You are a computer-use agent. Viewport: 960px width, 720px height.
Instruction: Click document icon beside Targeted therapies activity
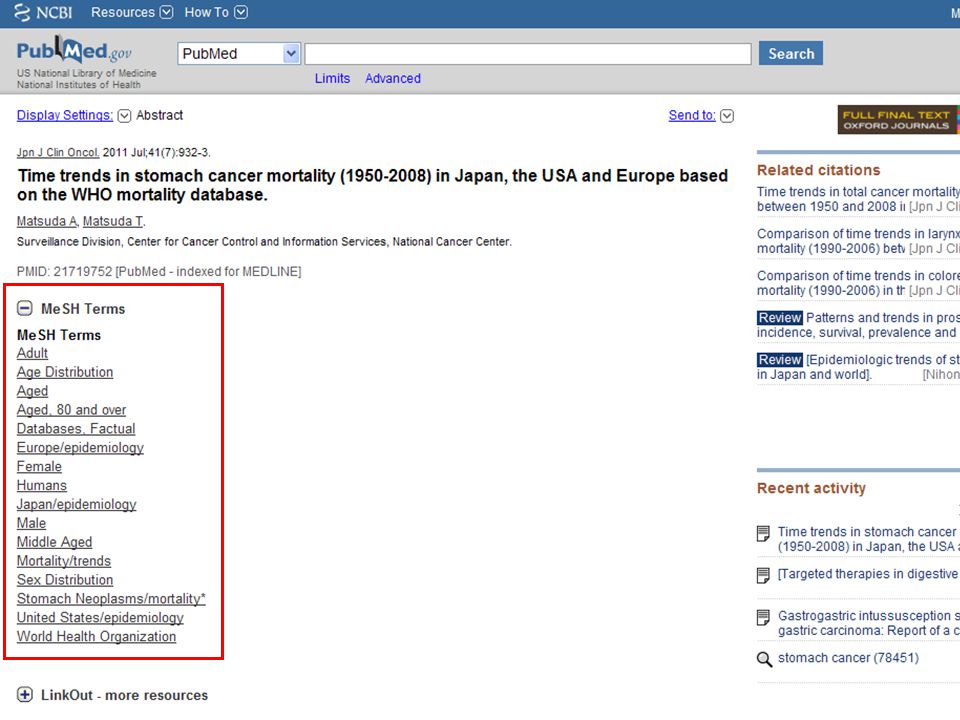click(763, 576)
